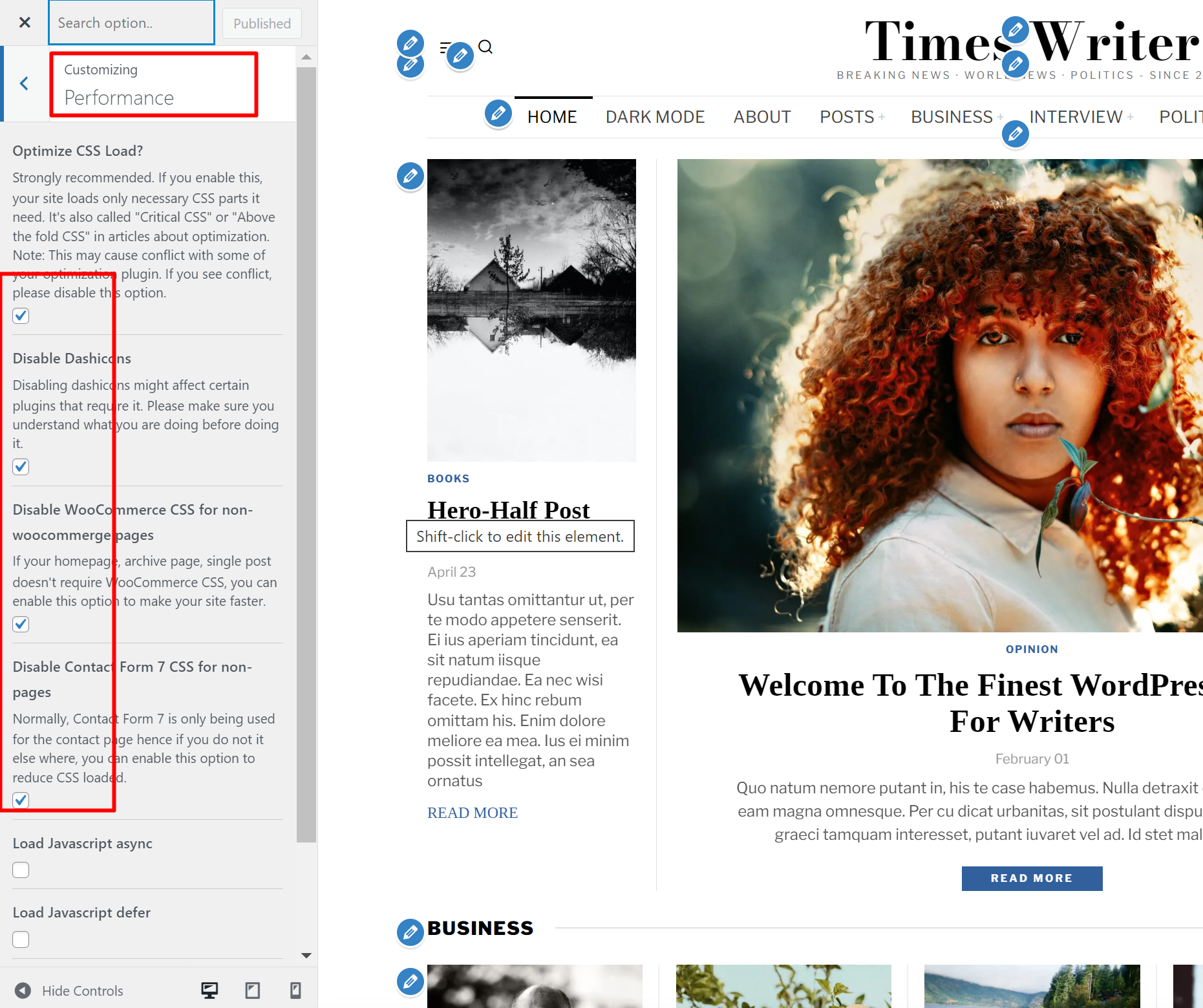
Task: Click the 'February 01' post date
Action: click(1032, 758)
